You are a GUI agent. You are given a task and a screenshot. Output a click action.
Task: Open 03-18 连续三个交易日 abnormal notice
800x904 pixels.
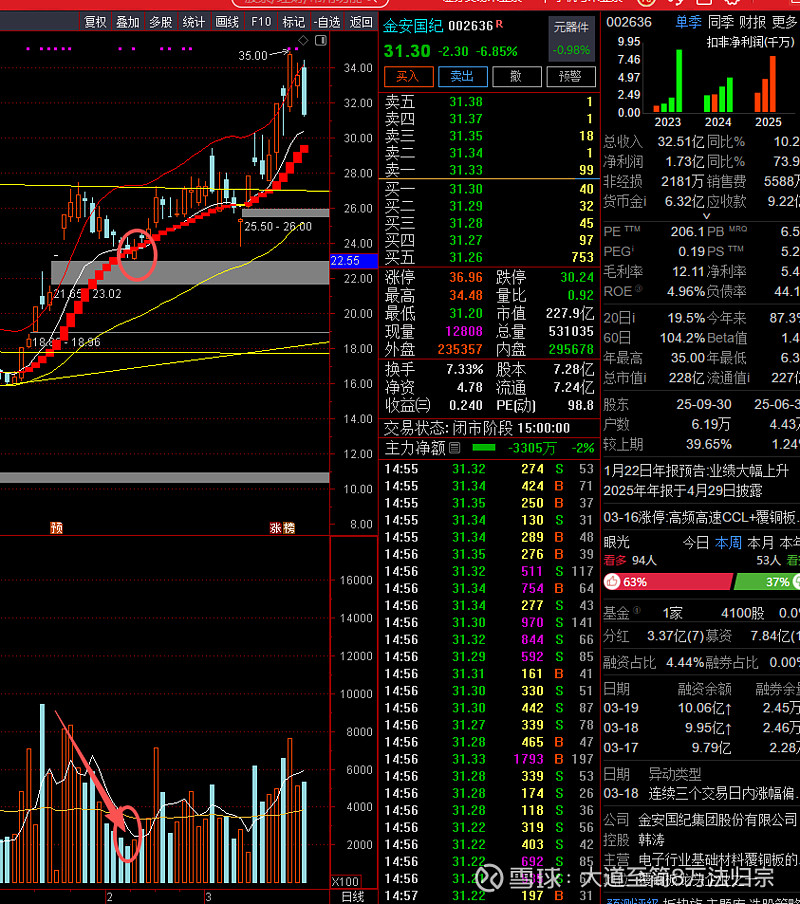pos(700,793)
